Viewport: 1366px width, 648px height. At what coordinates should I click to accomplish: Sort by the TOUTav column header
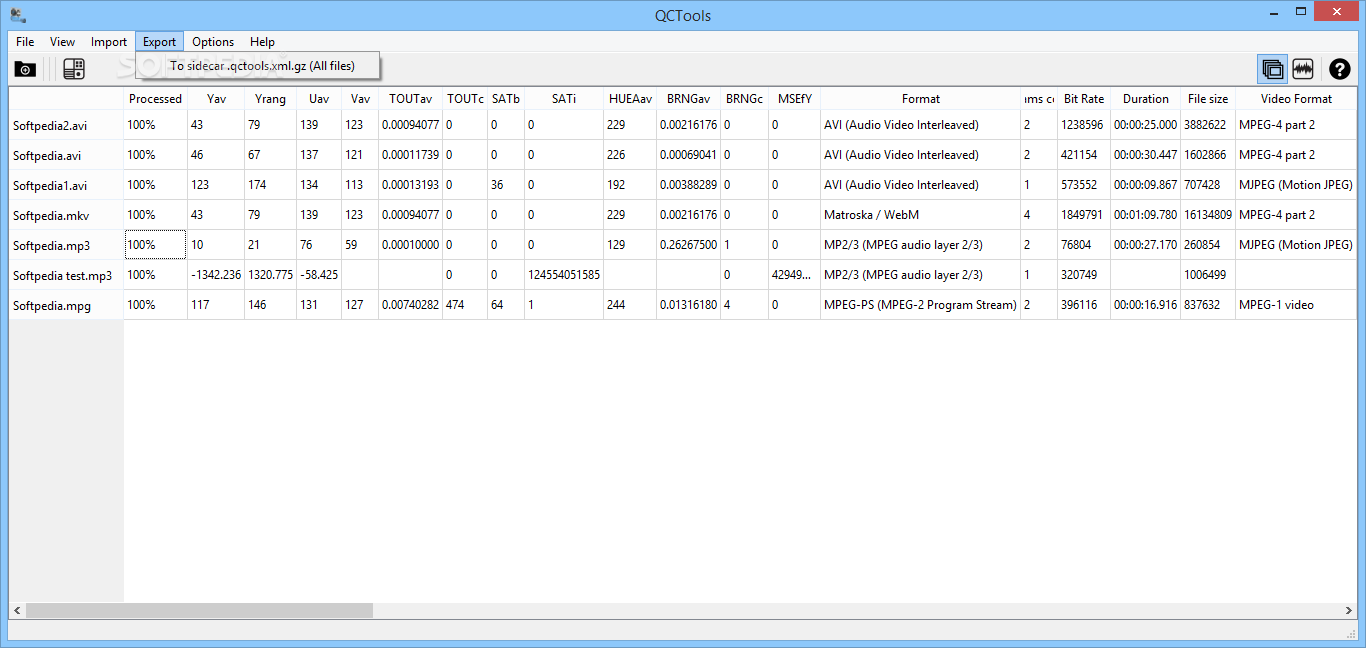410,99
